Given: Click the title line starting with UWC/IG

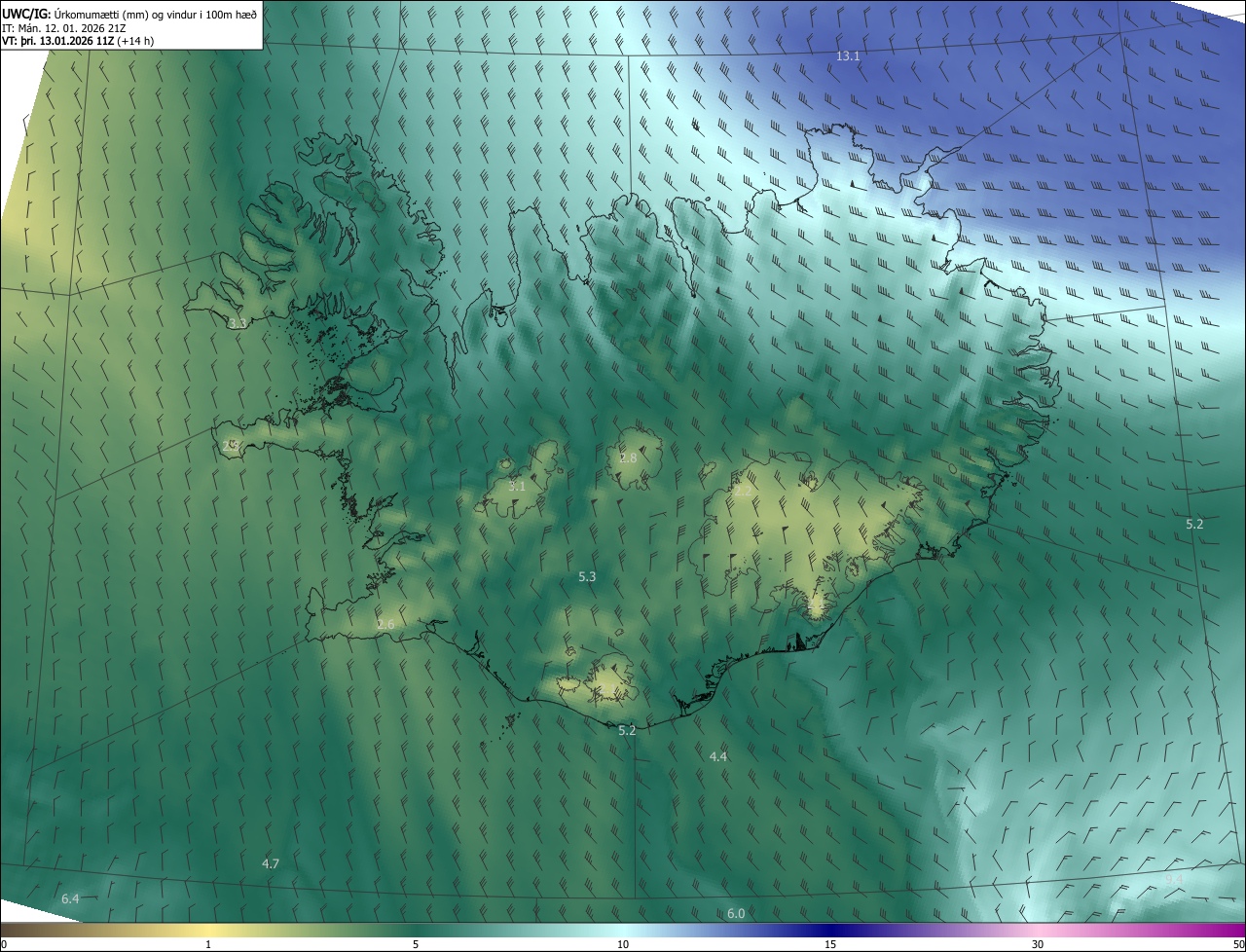Looking at the screenshot, I should pyautogui.click(x=129, y=14).
